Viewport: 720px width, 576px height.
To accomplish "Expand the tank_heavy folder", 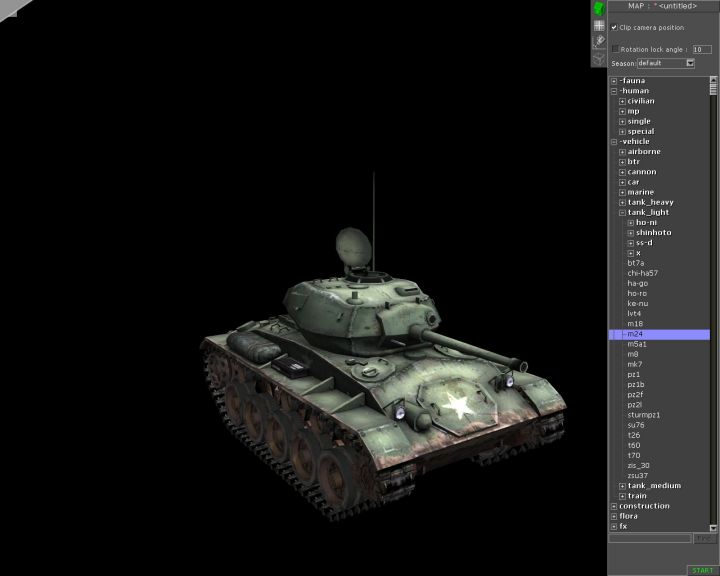I will tap(622, 202).
